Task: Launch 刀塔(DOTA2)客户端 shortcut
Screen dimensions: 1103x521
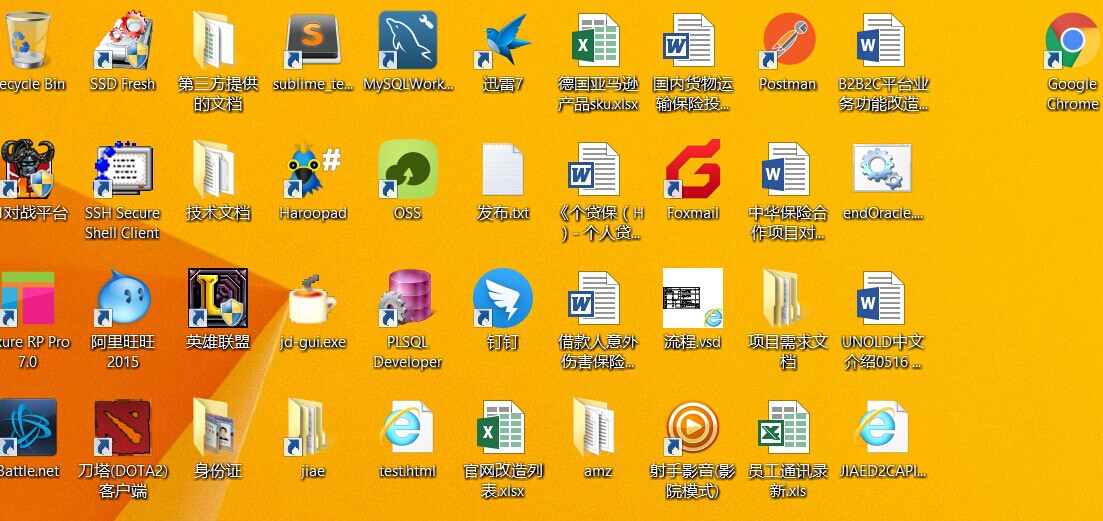Action: pos(123,427)
